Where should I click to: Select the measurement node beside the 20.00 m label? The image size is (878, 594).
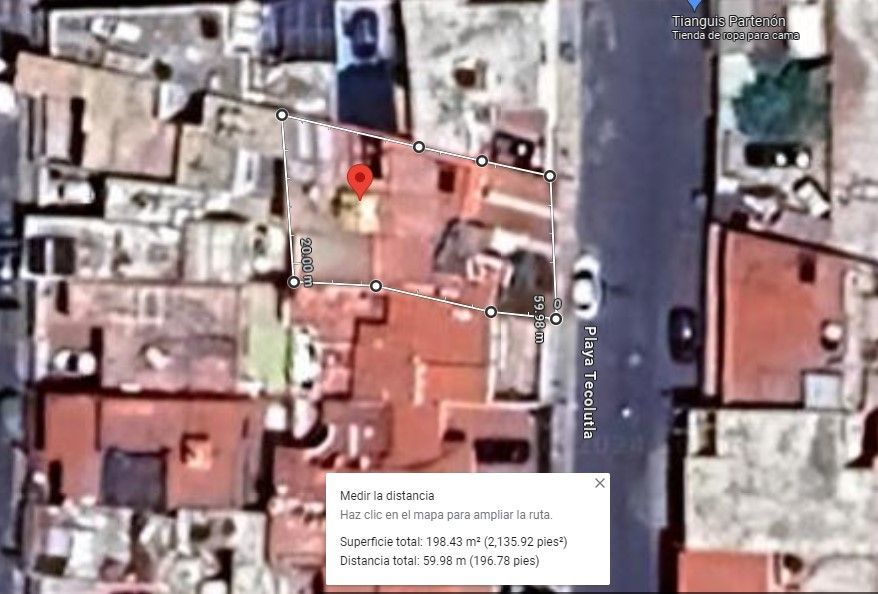(x=294, y=282)
